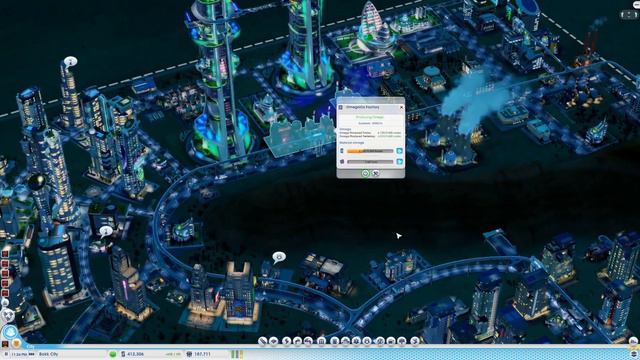
Task: Click the simoleons treasury amount 413,306
Action: [x=136, y=354]
